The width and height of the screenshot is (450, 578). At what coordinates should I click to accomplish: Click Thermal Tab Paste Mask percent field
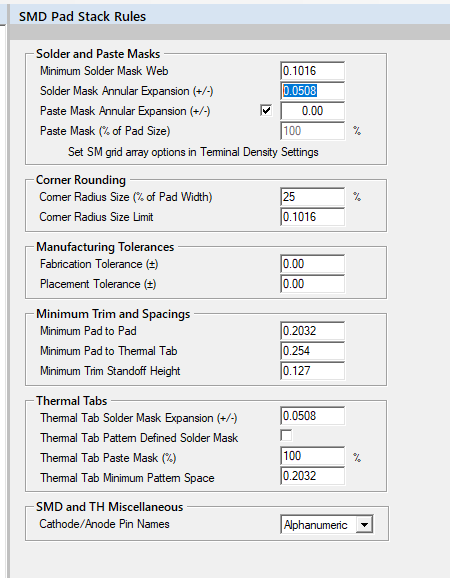[x=312, y=456]
